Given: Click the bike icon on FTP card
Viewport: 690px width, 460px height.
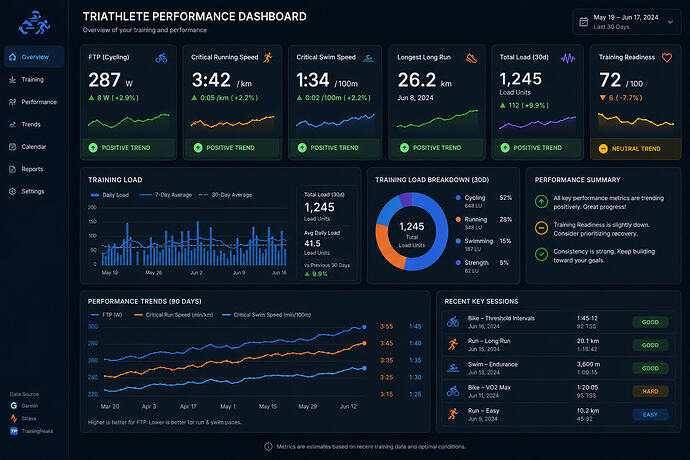Looking at the screenshot, I should point(161,58).
